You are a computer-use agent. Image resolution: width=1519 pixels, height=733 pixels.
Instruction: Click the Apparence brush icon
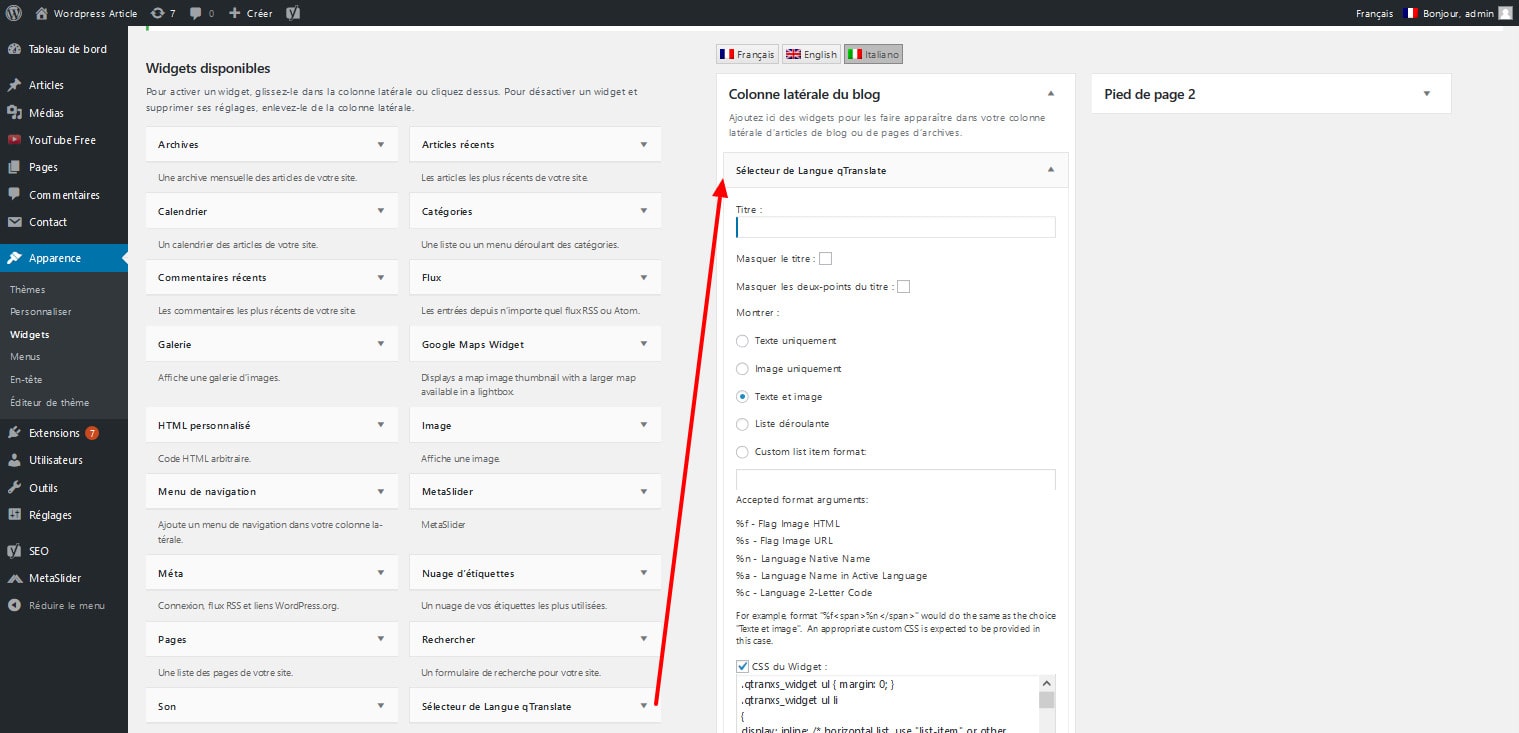point(14,258)
